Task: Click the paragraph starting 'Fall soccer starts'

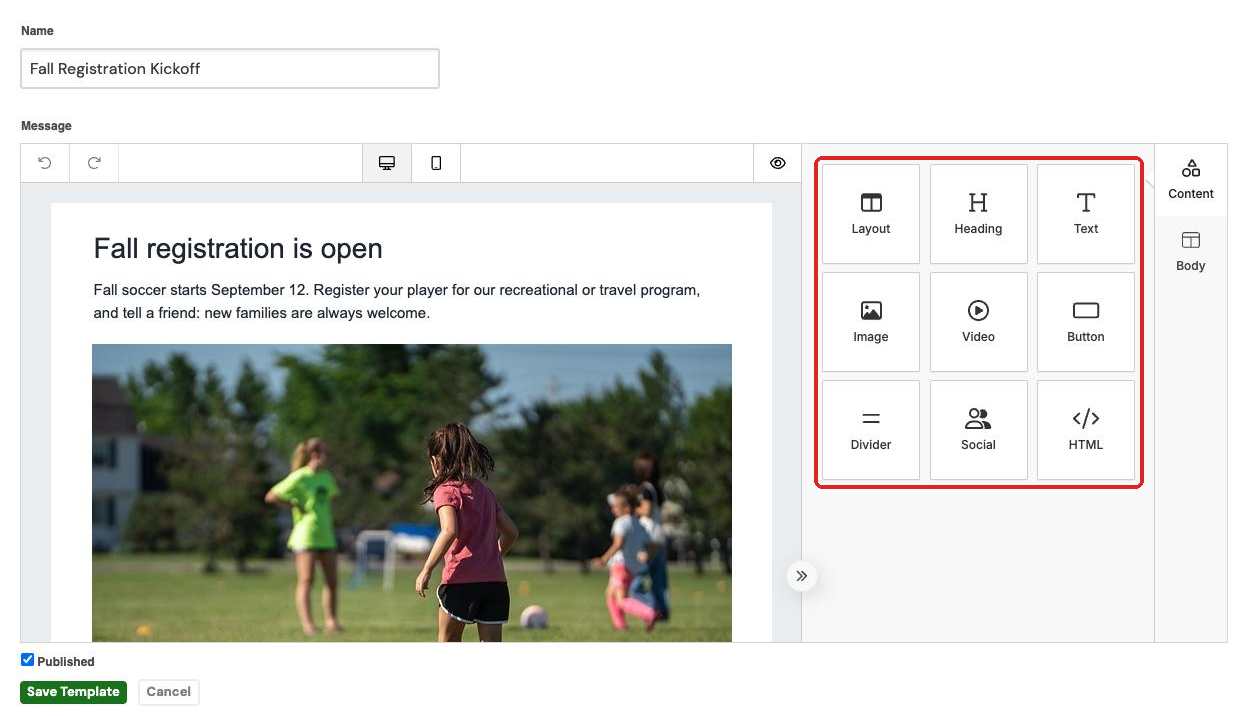Action: click(x=397, y=301)
